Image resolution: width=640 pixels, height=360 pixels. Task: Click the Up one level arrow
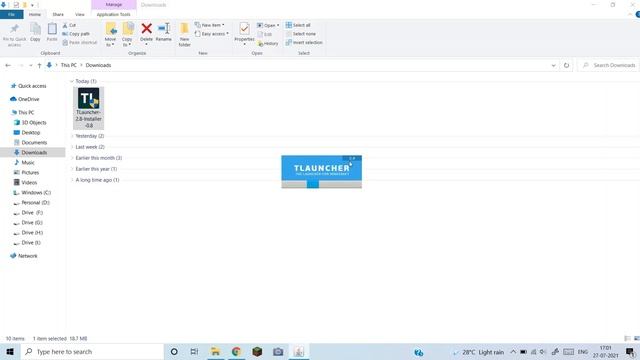tap(39, 65)
